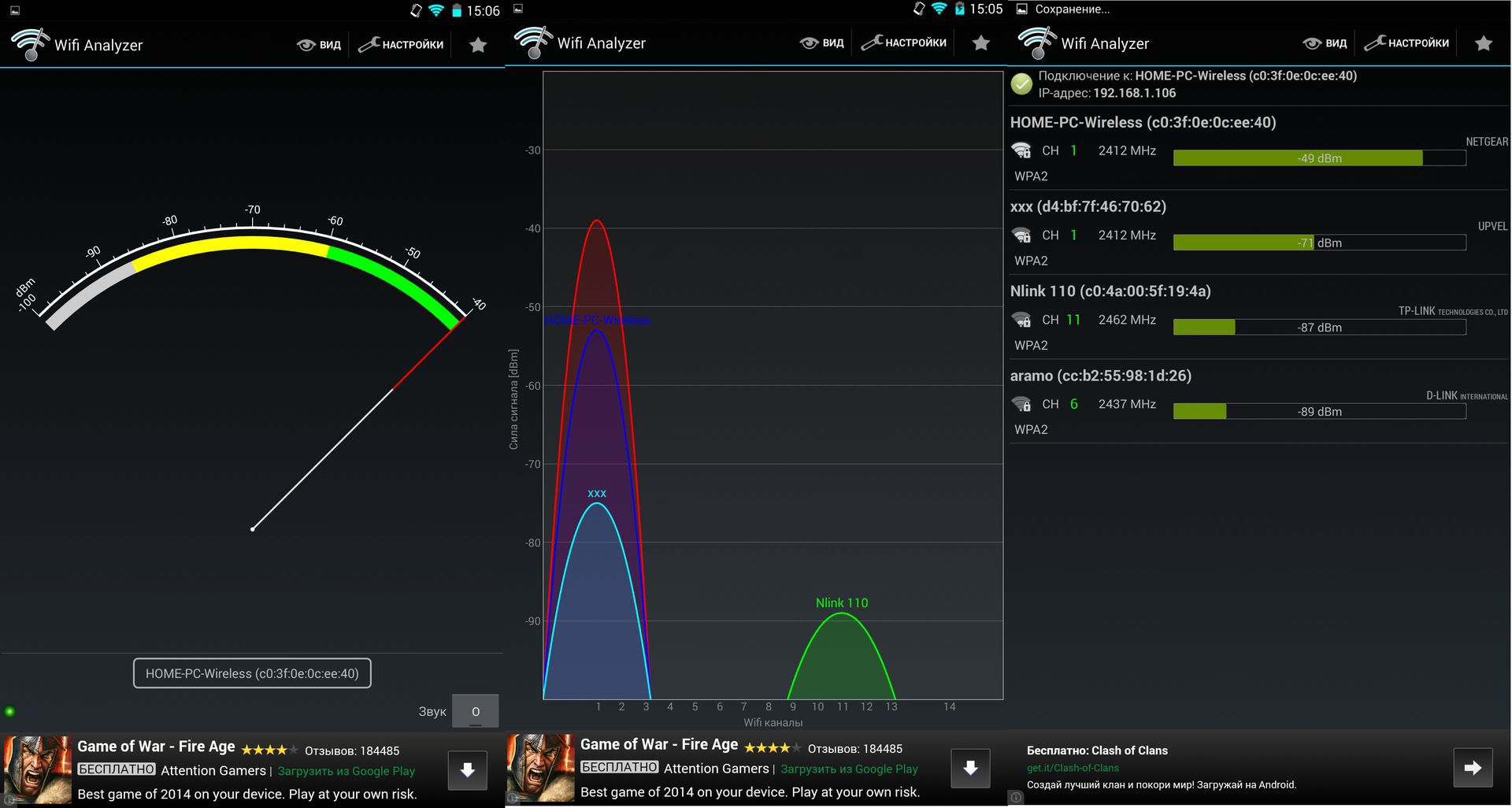Viewport: 1512px width, 808px height.
Task: Tap wifi lock icon for aramo
Action: click(x=1022, y=404)
